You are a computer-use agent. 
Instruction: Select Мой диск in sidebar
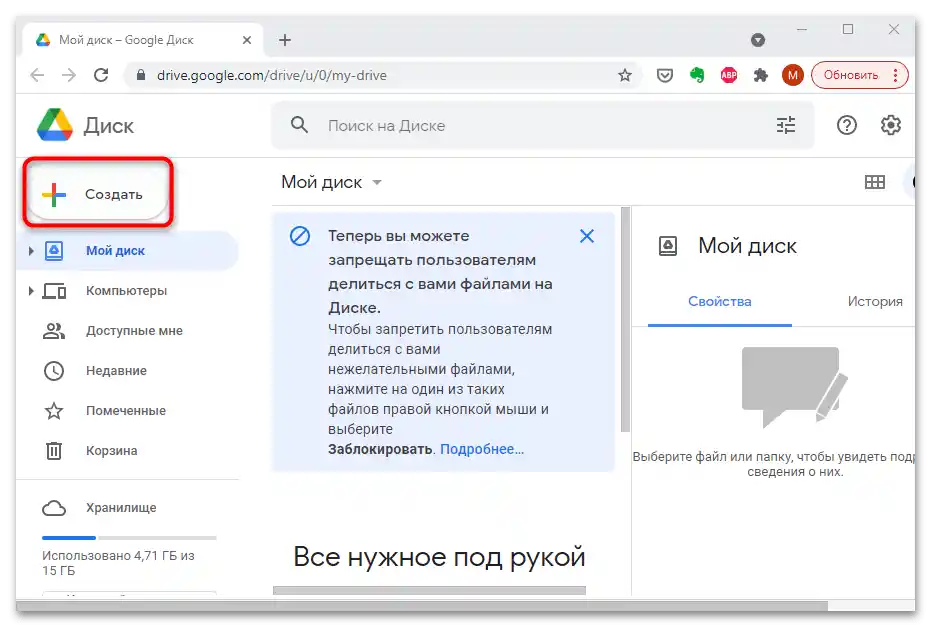point(127,251)
